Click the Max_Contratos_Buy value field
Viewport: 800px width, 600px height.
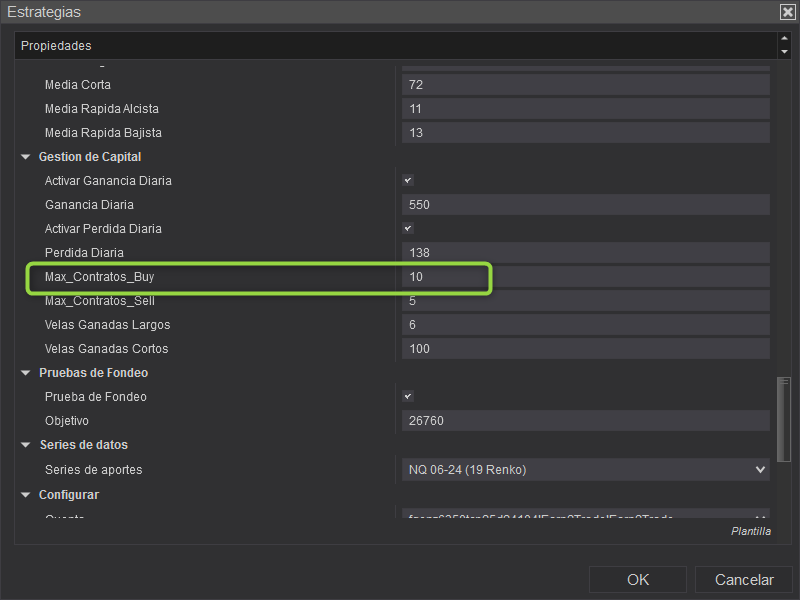pyautogui.click(x=585, y=277)
